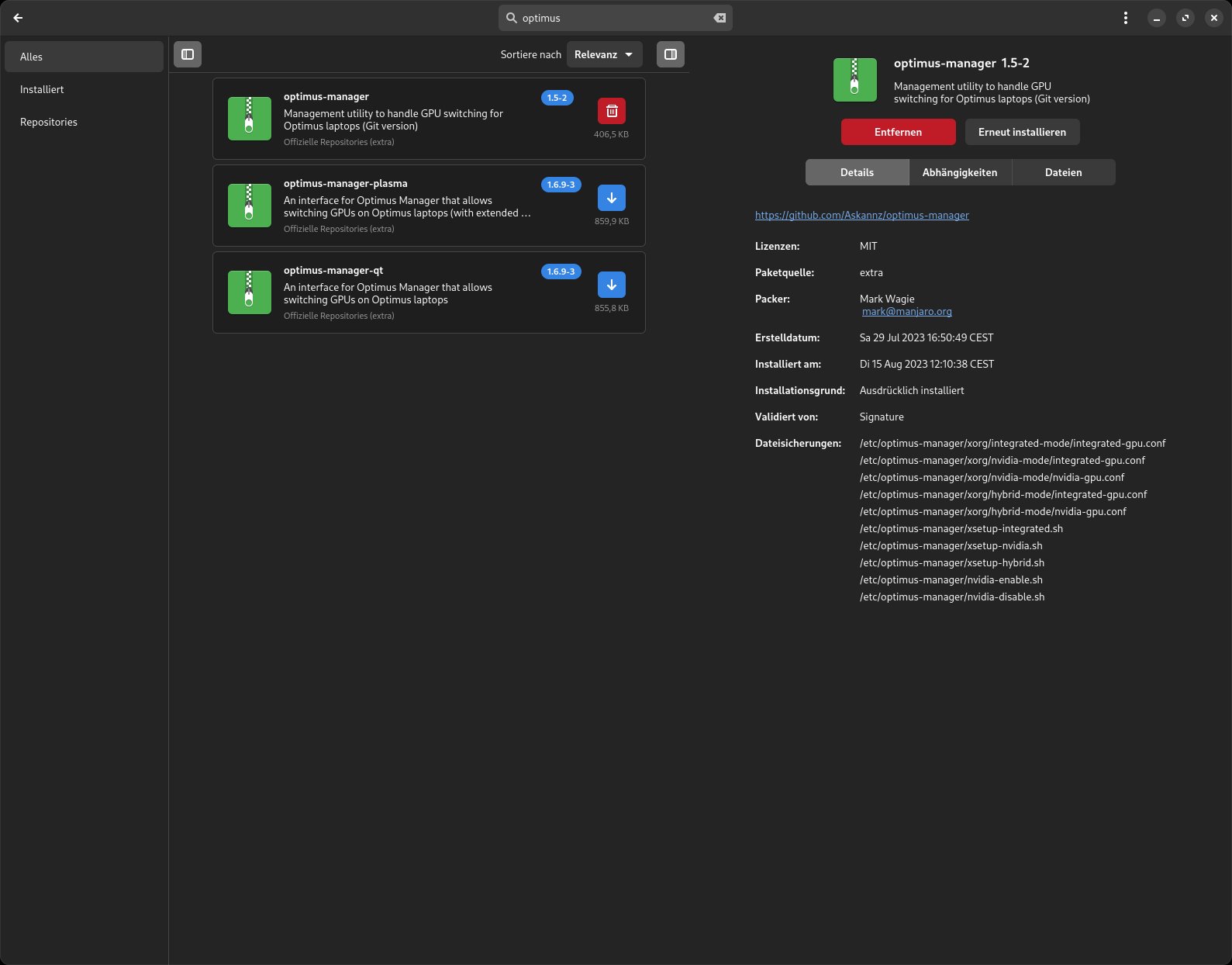Open the Repositories sidebar category

pyautogui.click(x=84, y=122)
